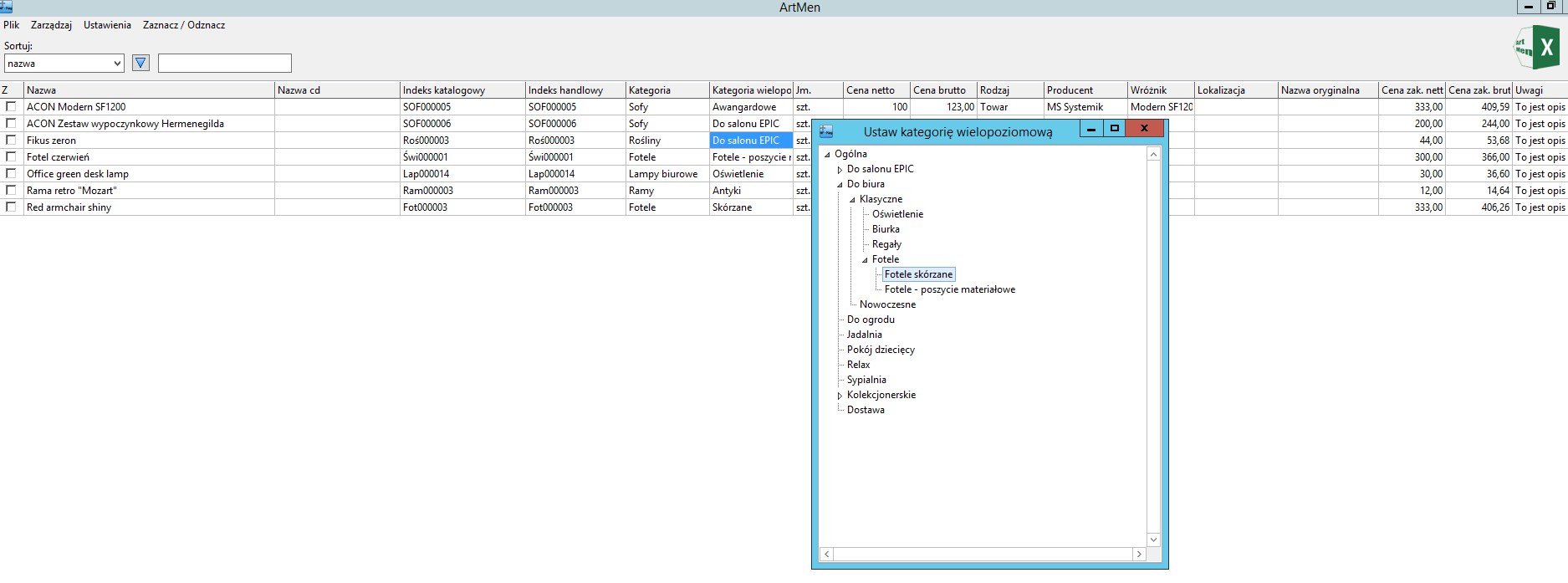Image resolution: width=1568 pixels, height=583 pixels.
Task: Open the Plik menu
Action: pos(11,25)
